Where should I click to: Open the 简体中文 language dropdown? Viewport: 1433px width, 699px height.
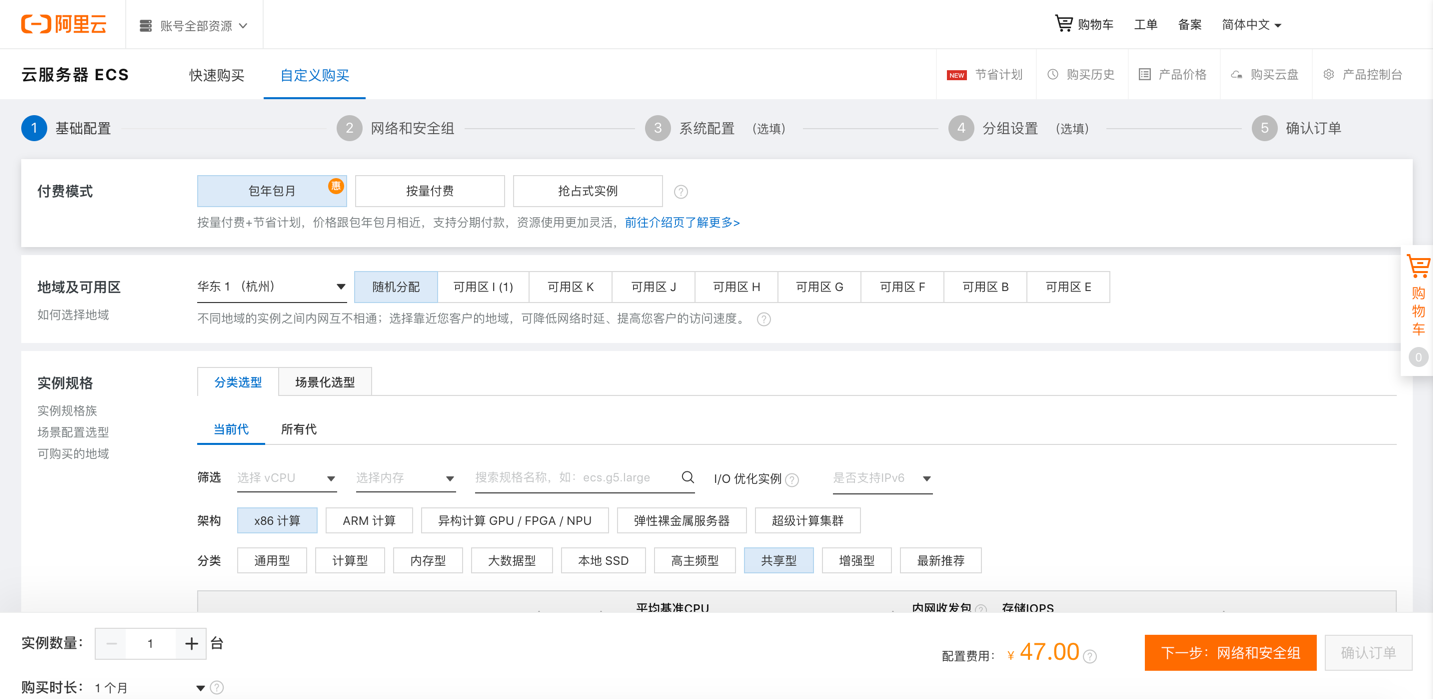[x=1251, y=25]
